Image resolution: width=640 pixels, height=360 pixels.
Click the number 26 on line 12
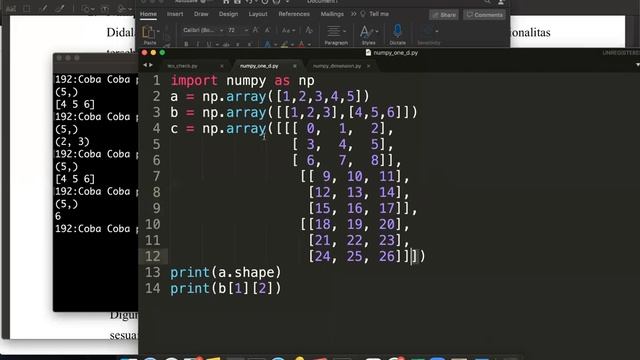387,256
